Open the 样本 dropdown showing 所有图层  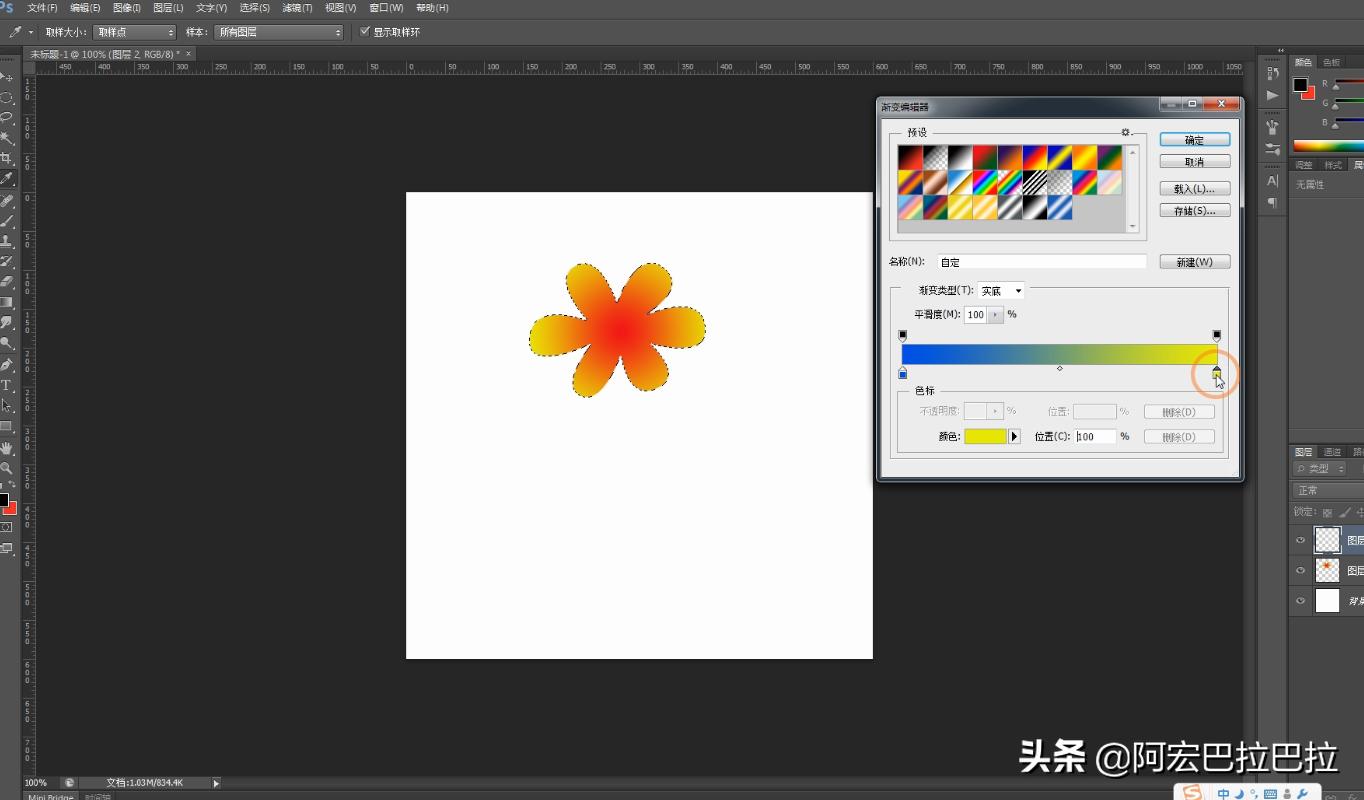pyautogui.click(x=278, y=31)
